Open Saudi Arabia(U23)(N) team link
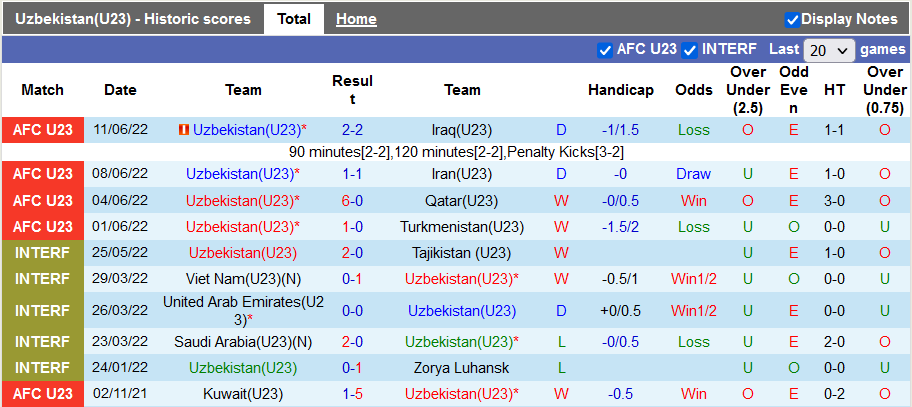The height and width of the screenshot is (407, 912). [x=243, y=342]
